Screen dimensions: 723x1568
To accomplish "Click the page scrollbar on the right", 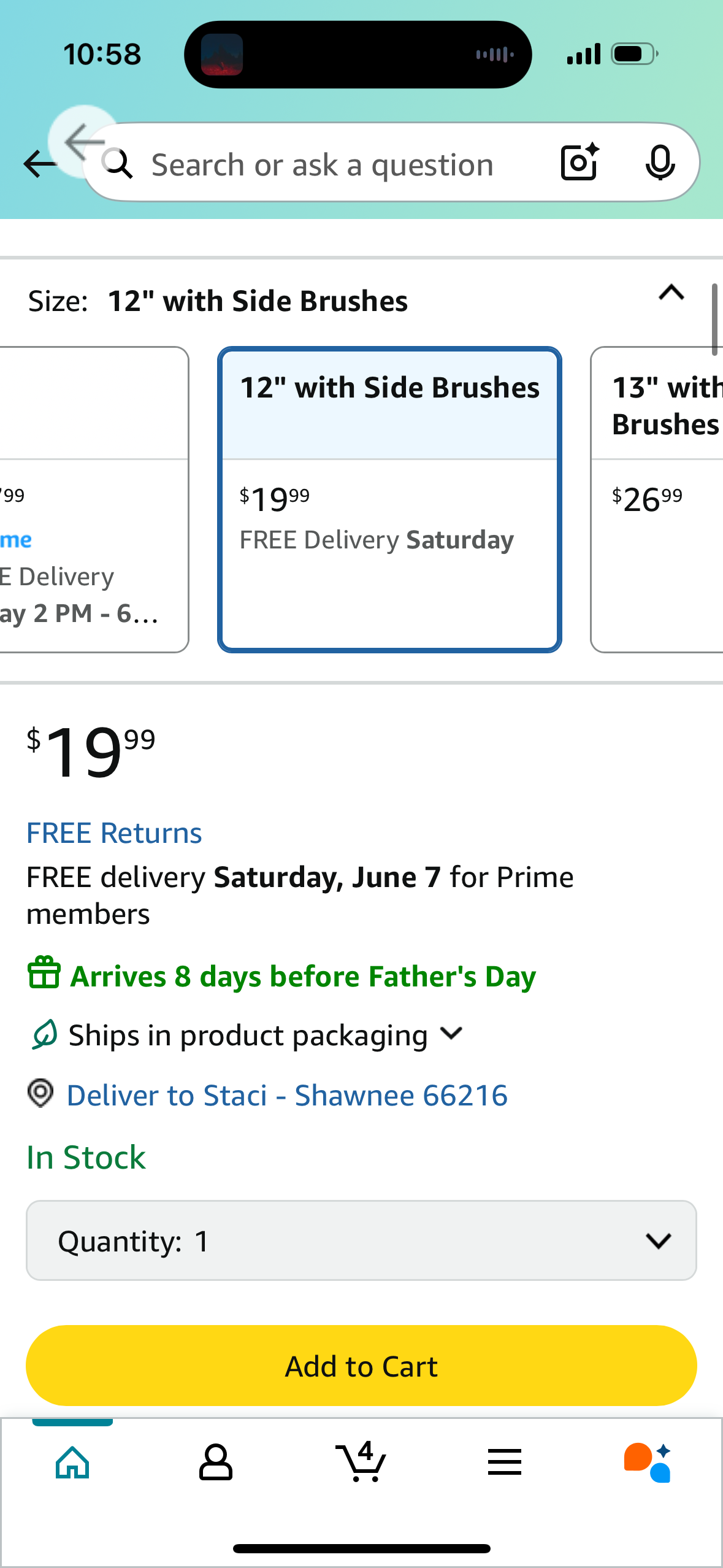I will coord(714,319).
